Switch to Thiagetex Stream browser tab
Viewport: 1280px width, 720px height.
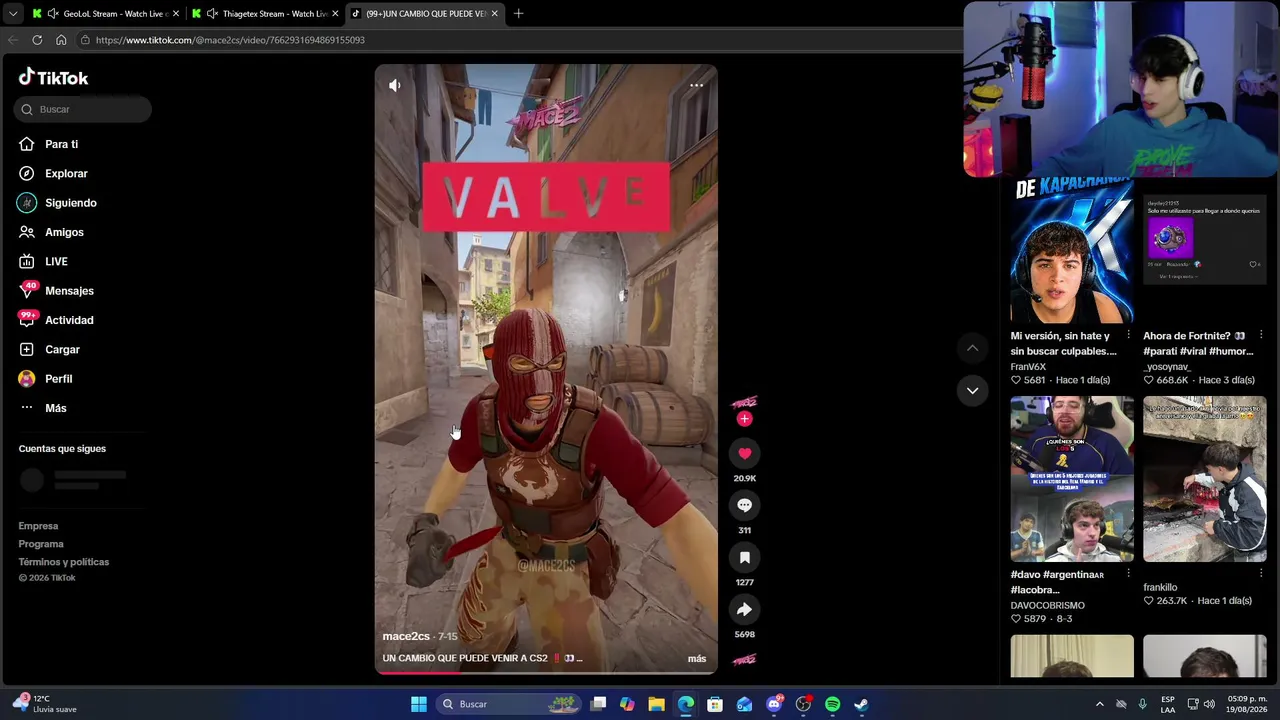point(264,14)
